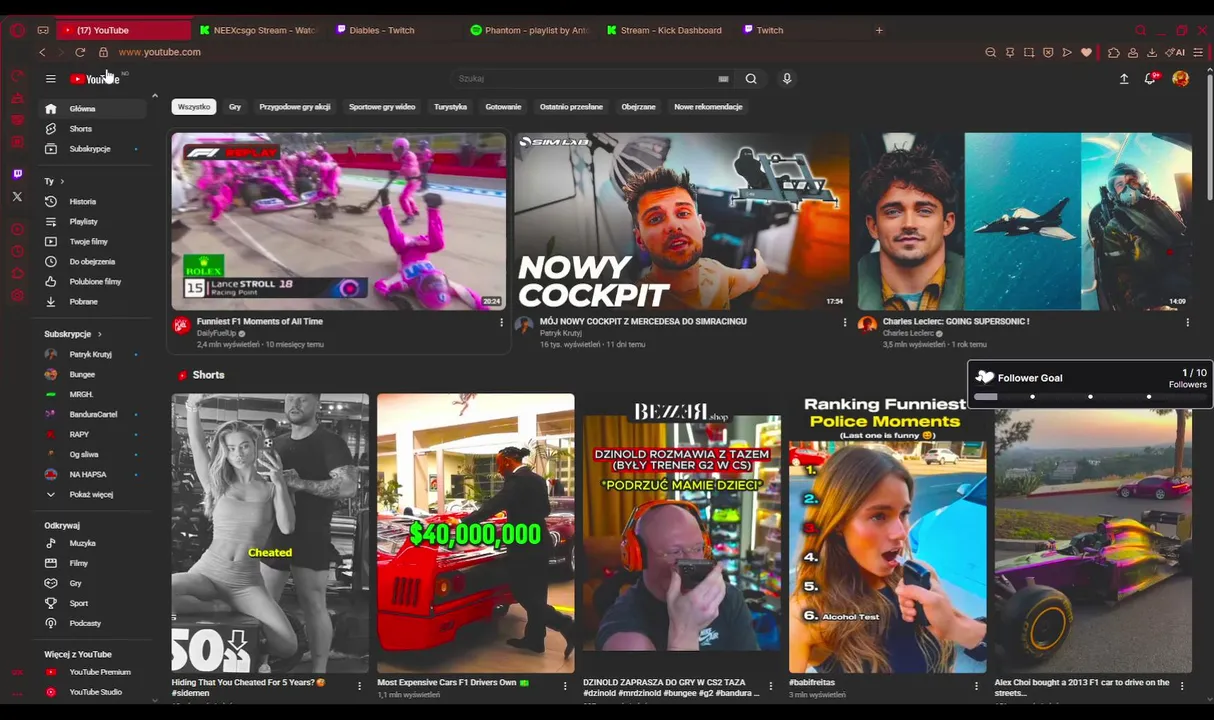Start voice search with microphone icon
This screenshot has height=720, width=1214.
tap(787, 78)
